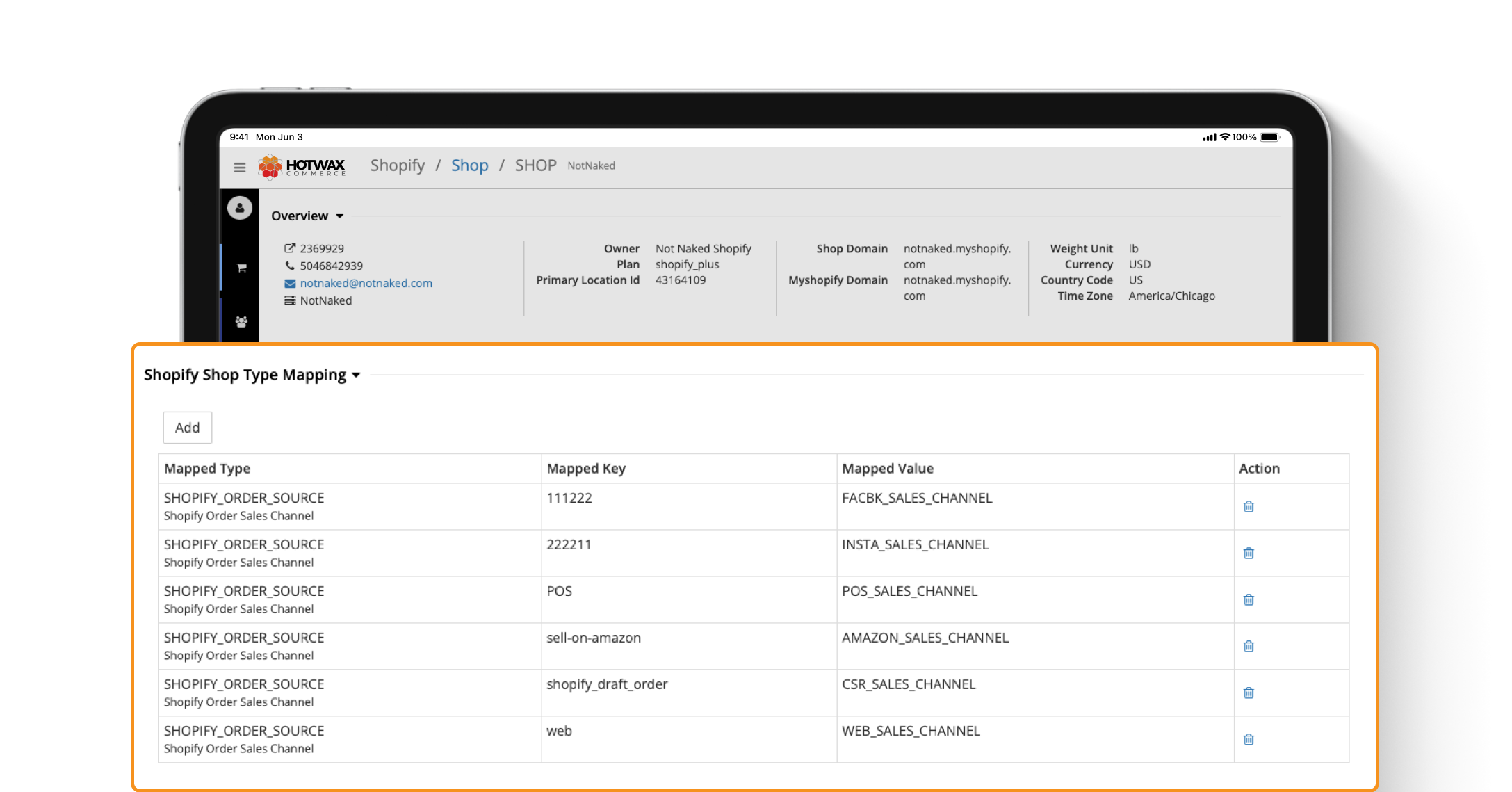The width and height of the screenshot is (1512, 792).
Task: Click the shopping cart sidebar icon
Action: [241, 268]
